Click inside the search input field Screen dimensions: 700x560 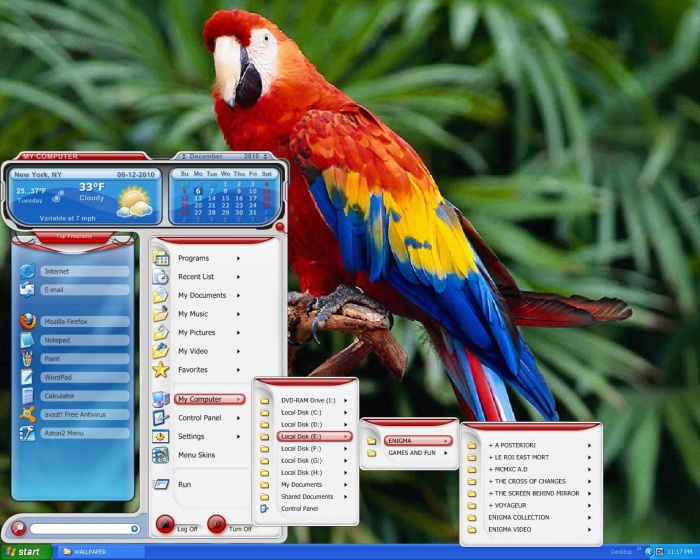(x=80, y=529)
